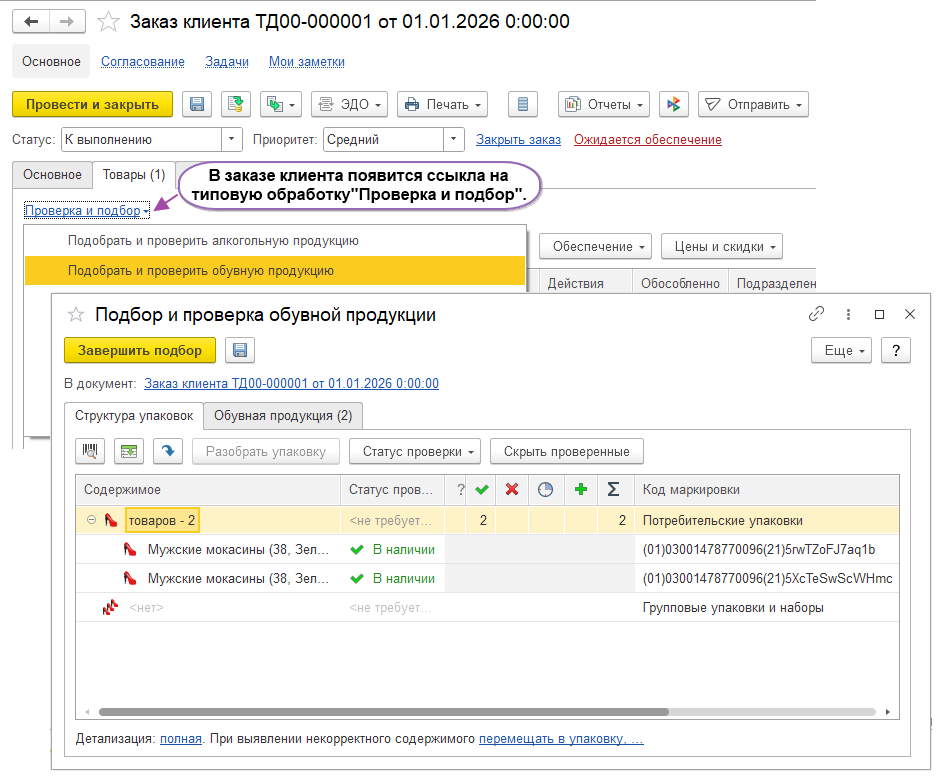Viewport: 938px width, 778px height.
Task: Open the Отправить dropdown
Action: [753, 104]
